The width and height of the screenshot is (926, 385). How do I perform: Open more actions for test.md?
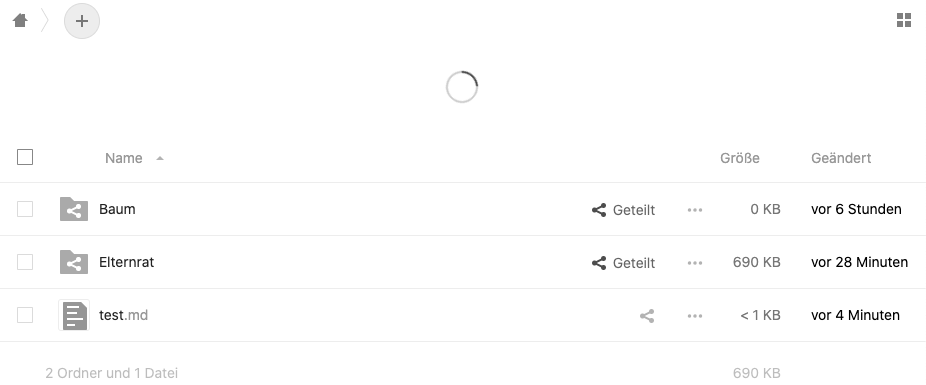coord(695,316)
